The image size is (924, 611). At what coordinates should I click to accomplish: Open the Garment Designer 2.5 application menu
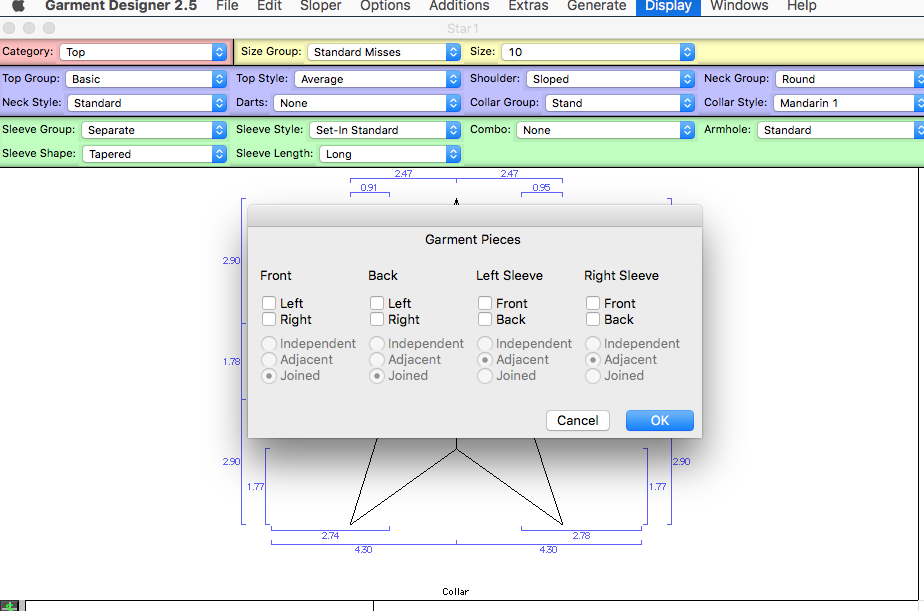click(x=121, y=6)
